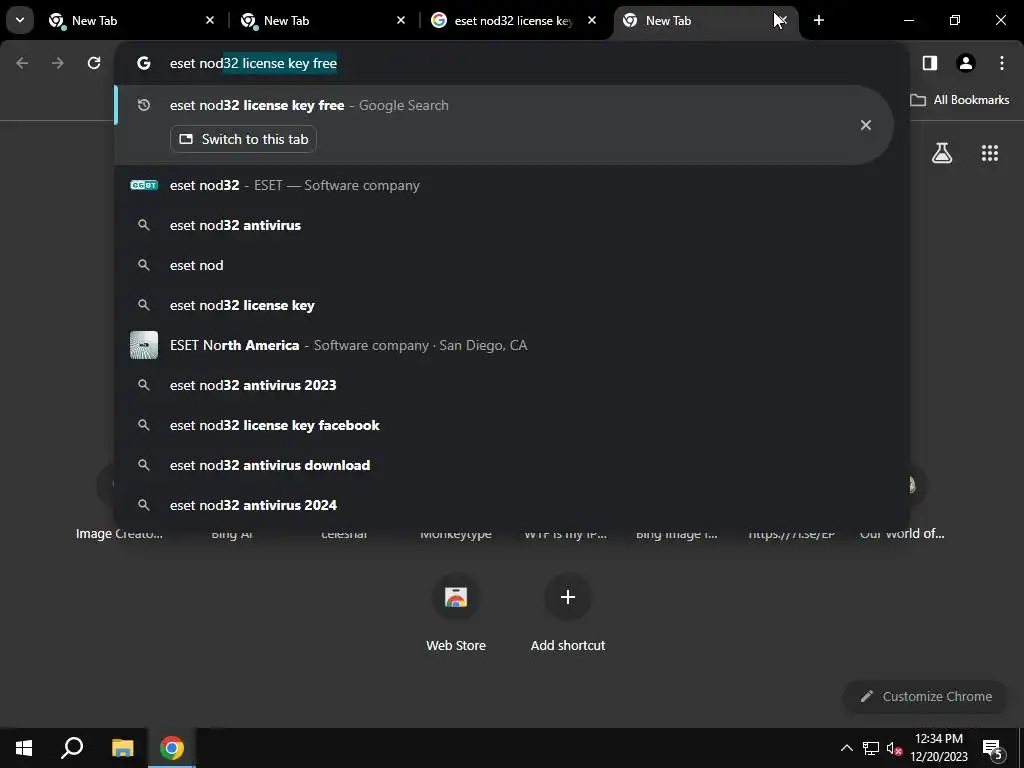Screen dimensions: 1024x768
Task: Open the Web Store shortcut
Action: [x=456, y=613]
